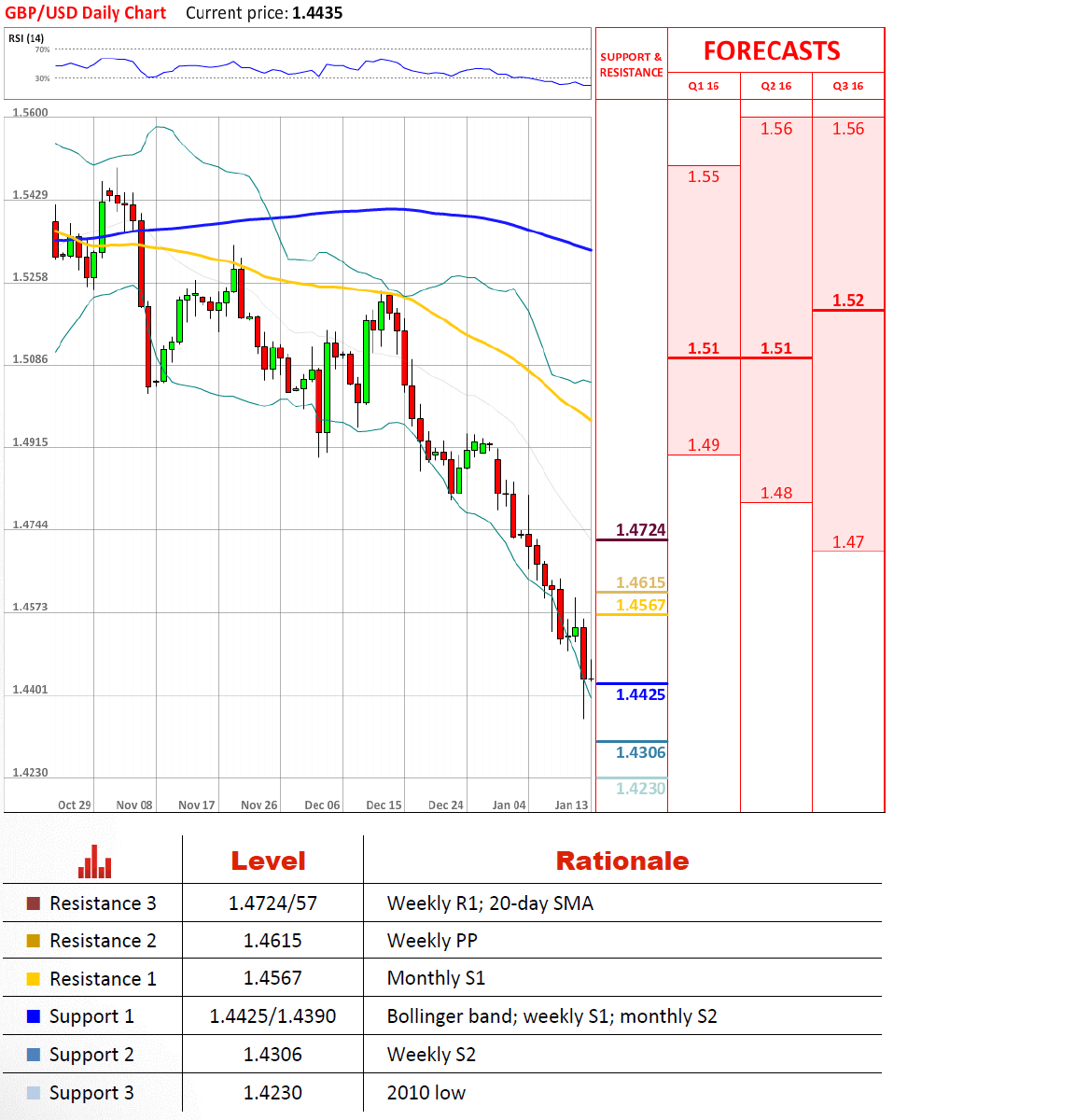Viewport: 1075px width, 1120px height.
Task: Click the 1.4401 price axis label
Action: 30,690
